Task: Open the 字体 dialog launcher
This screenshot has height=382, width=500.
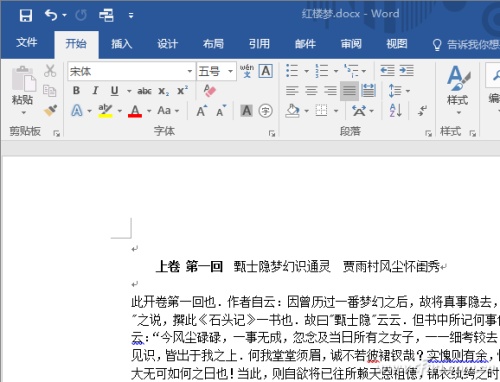Action: (272, 133)
